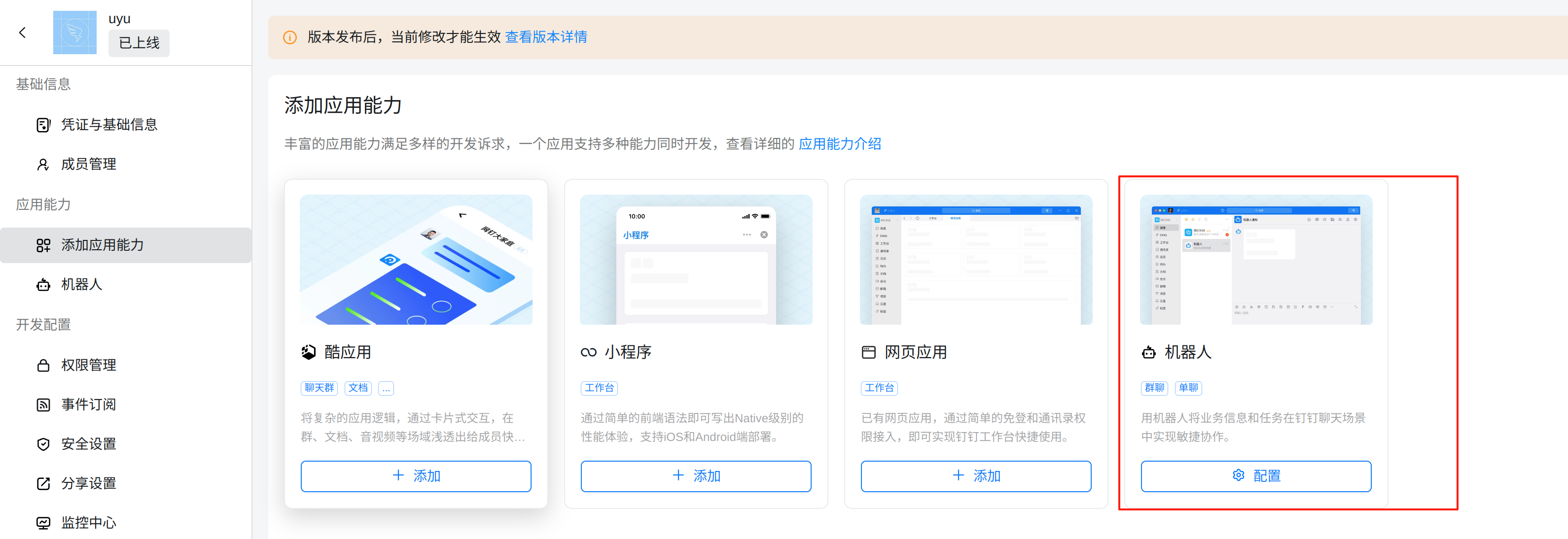1568x539 pixels.
Task: Click the 成员管理 person icon
Action: 43,164
